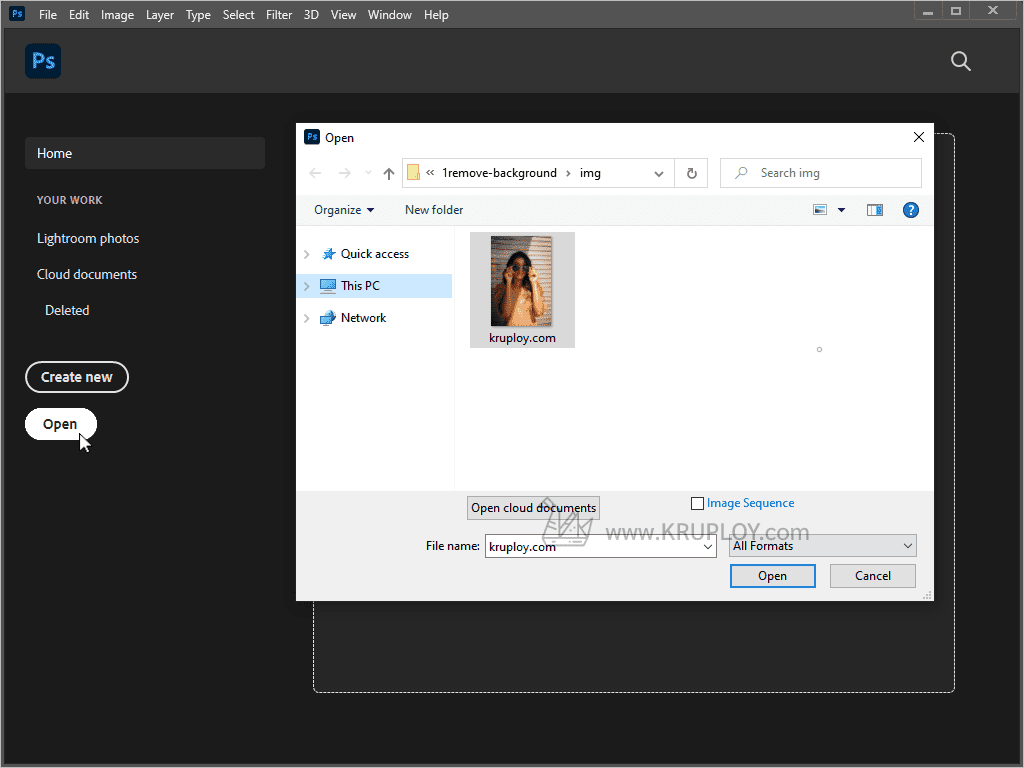Click the img breadcrumb segment

click(590, 173)
